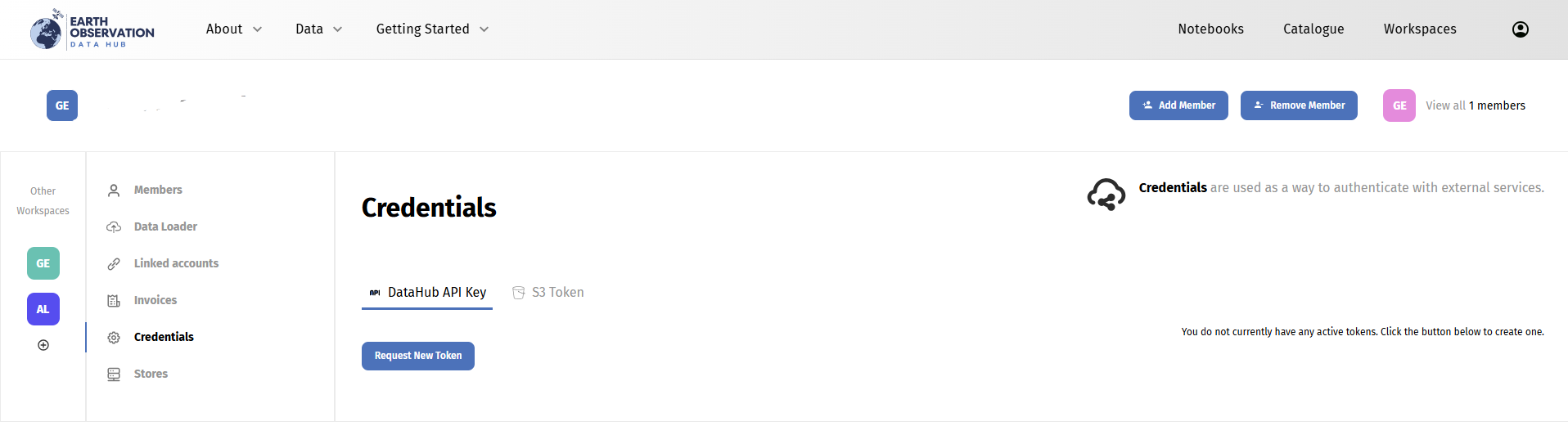Image resolution: width=1568 pixels, height=435 pixels.
Task: Click the Data Loader cloud upload icon
Action: (x=114, y=227)
